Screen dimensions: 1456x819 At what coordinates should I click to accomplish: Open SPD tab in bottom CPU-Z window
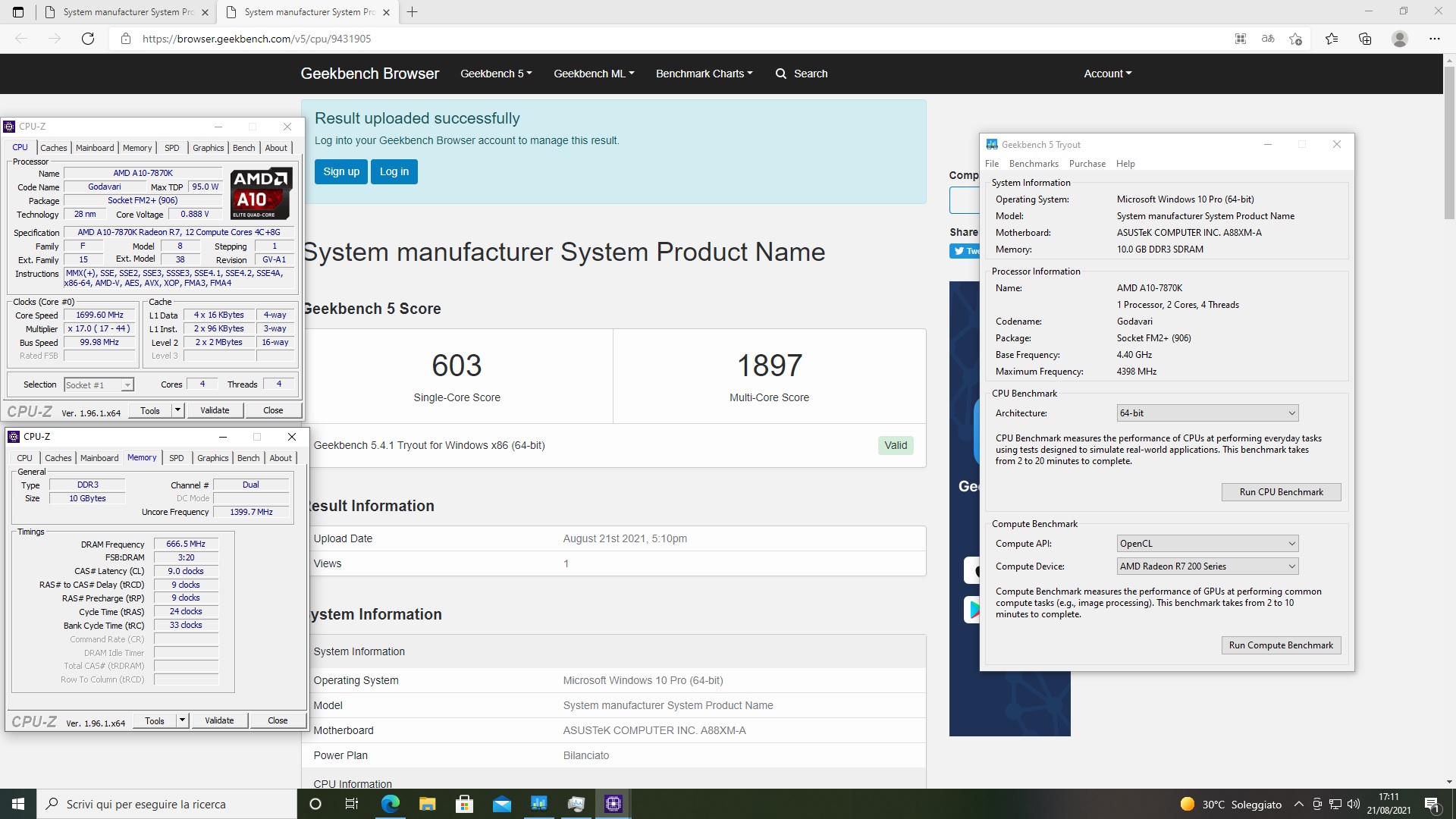point(177,458)
